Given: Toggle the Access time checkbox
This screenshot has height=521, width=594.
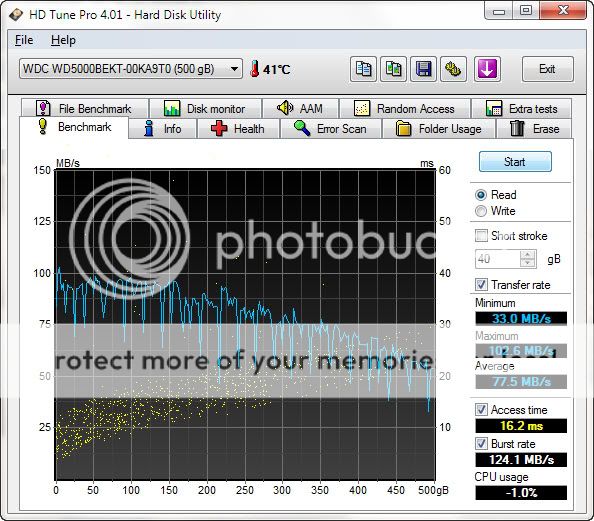Looking at the screenshot, I should tap(481, 410).
